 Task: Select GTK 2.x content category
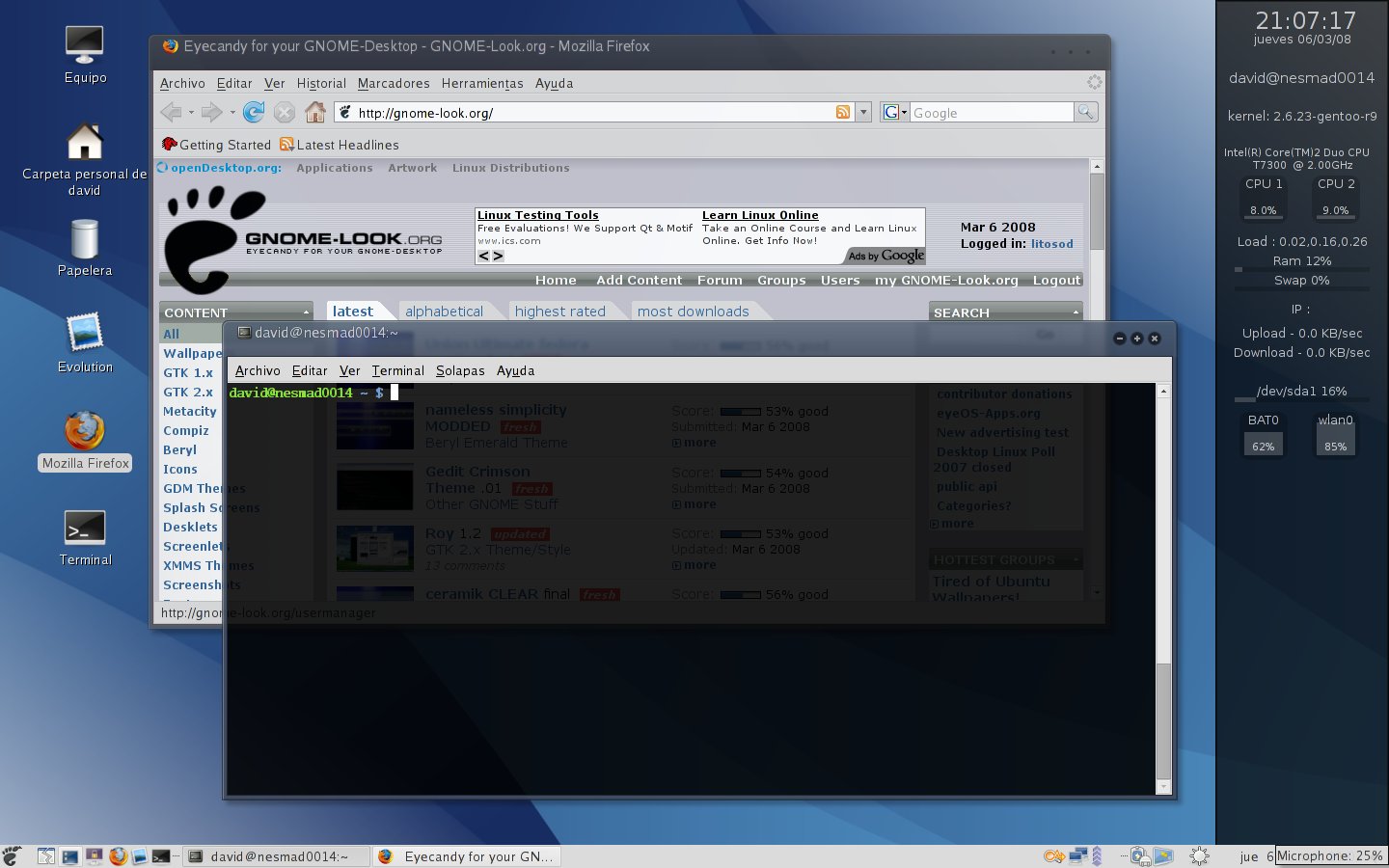coord(188,392)
